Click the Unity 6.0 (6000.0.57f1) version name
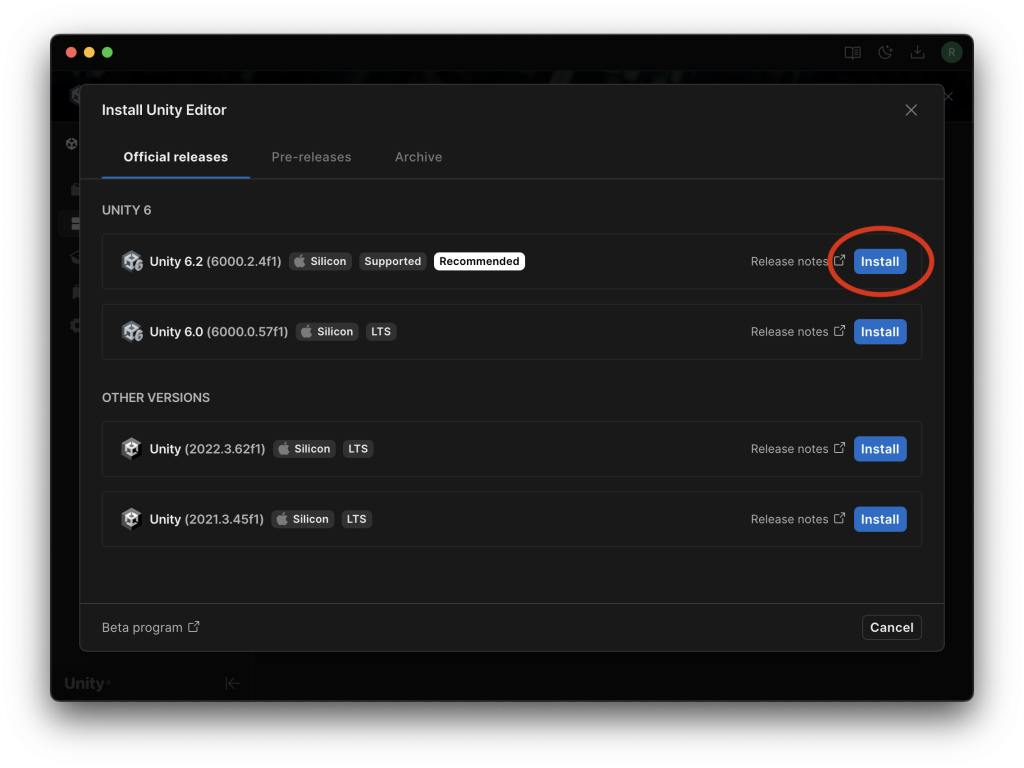 (219, 332)
